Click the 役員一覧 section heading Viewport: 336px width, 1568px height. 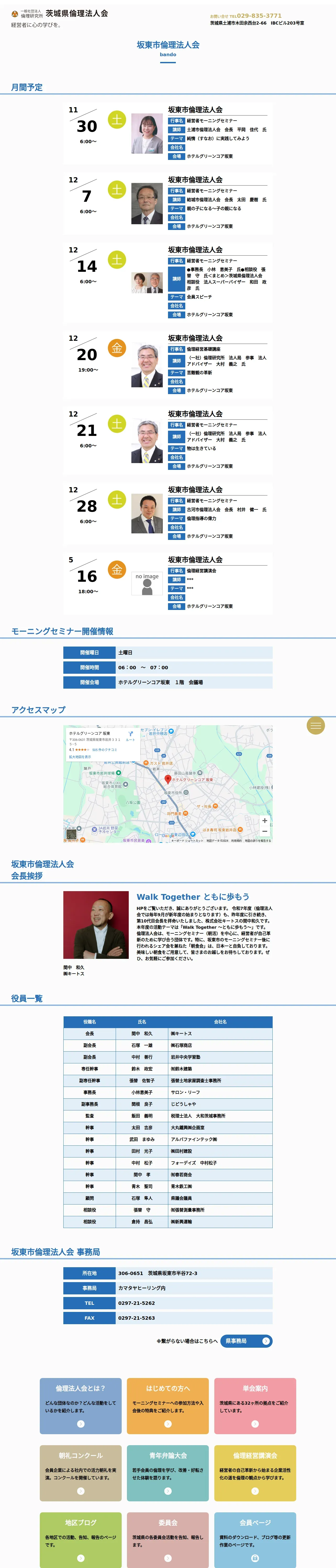(27, 998)
